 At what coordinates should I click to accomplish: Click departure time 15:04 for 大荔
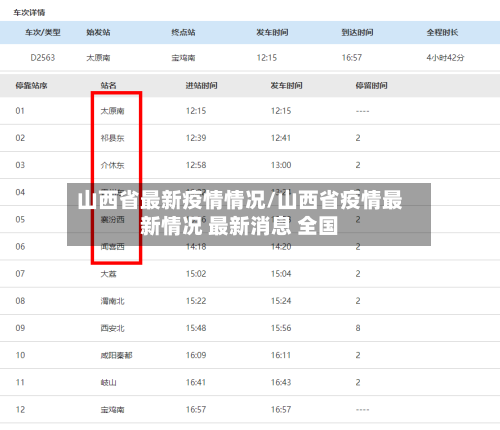pos(281,274)
